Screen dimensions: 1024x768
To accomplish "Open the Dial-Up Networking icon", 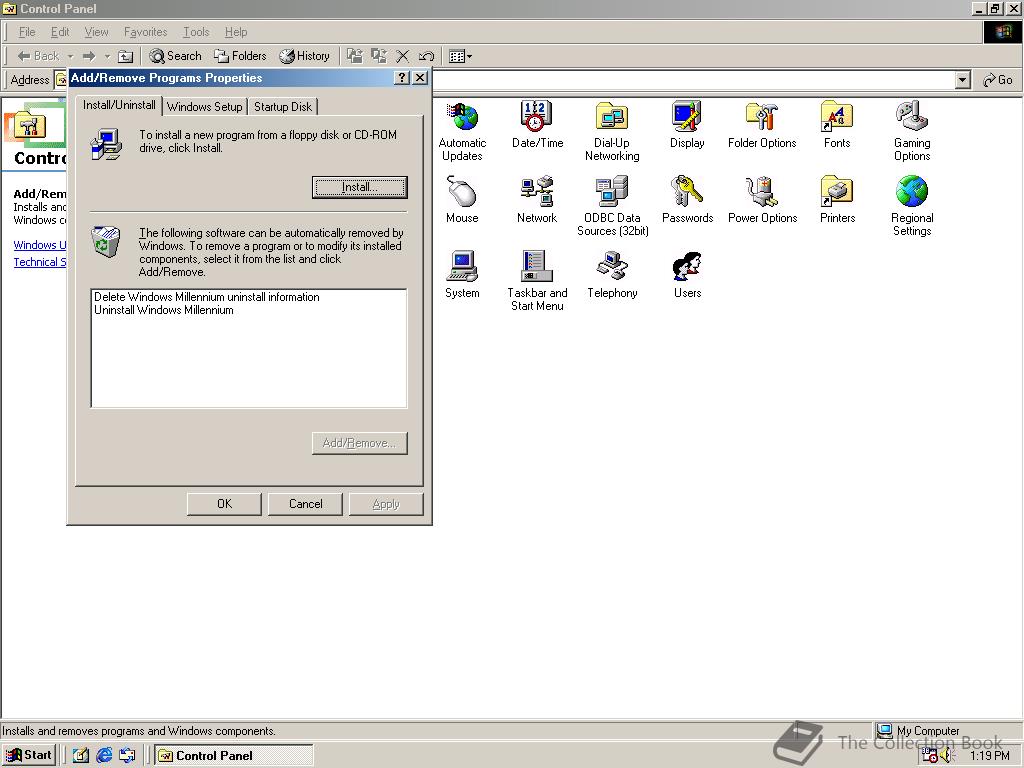I will click(612, 131).
